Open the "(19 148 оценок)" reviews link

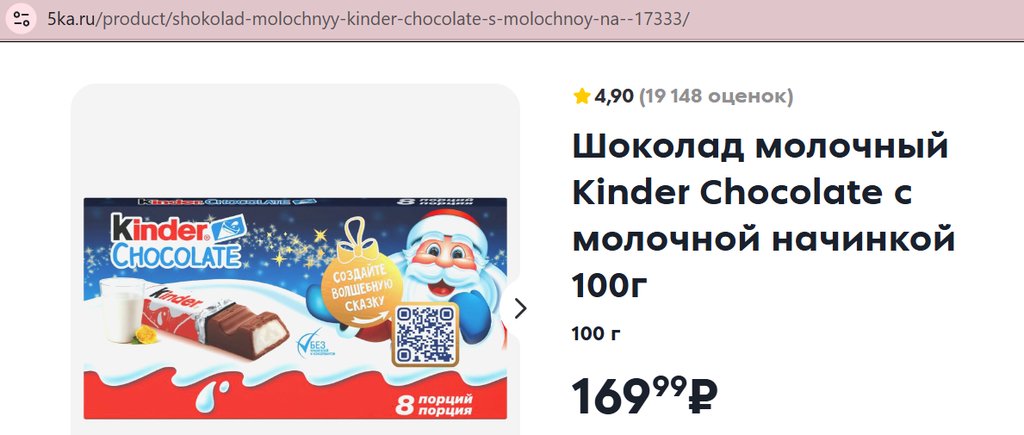tap(716, 97)
